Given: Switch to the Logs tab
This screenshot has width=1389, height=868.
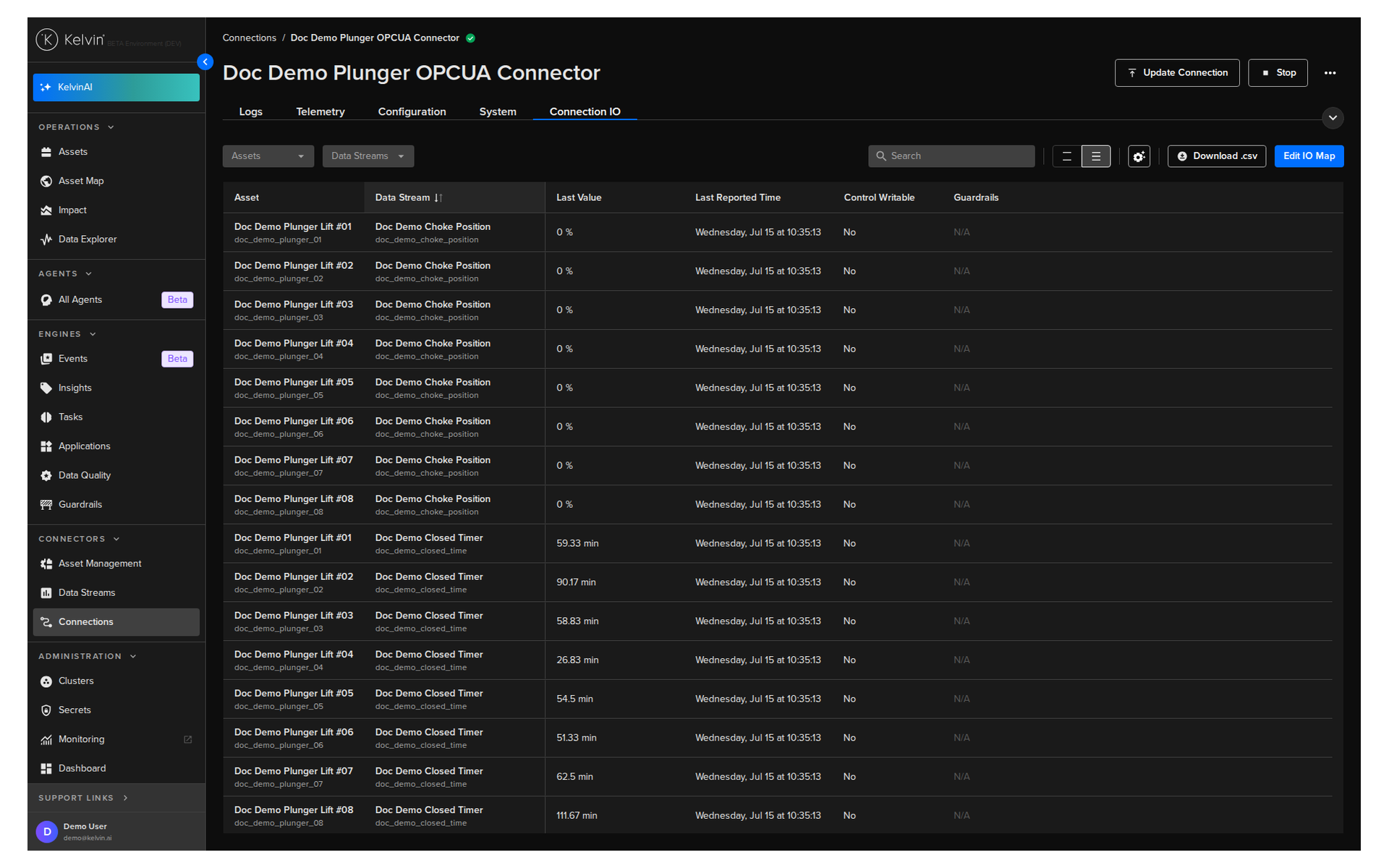Looking at the screenshot, I should (250, 111).
